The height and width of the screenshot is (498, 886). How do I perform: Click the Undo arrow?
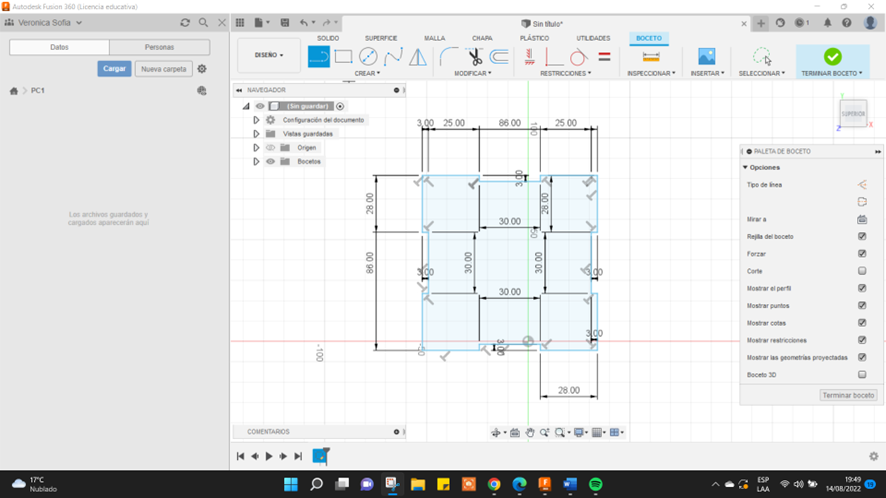[304, 23]
